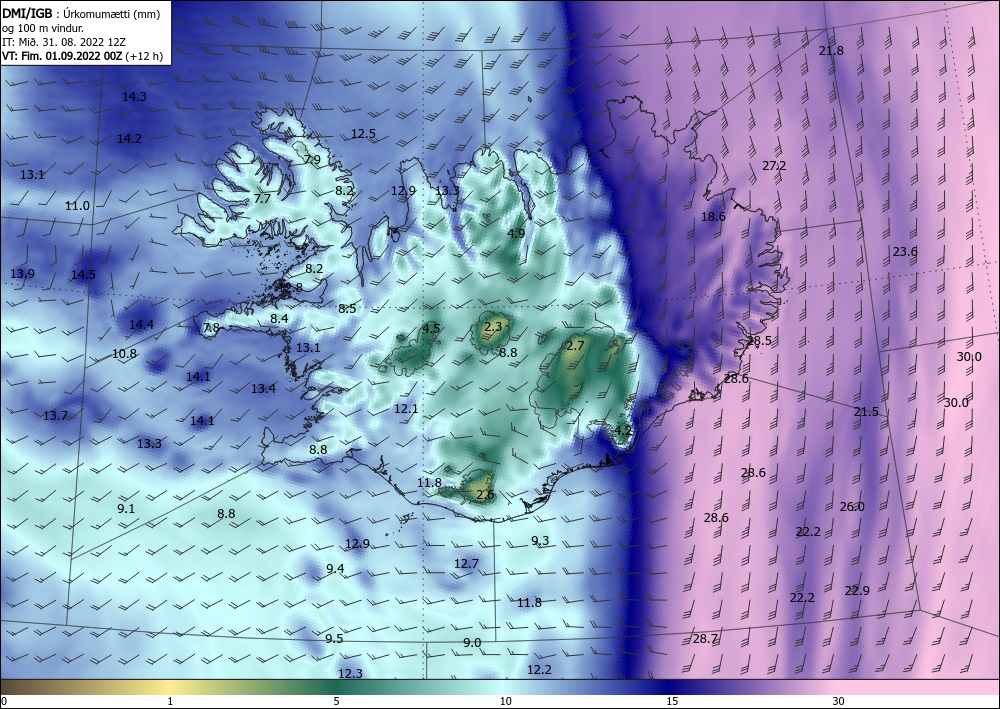Image resolution: width=1000 pixels, height=709 pixels.
Task: Click the 28.5 value label
Action: click(x=759, y=340)
